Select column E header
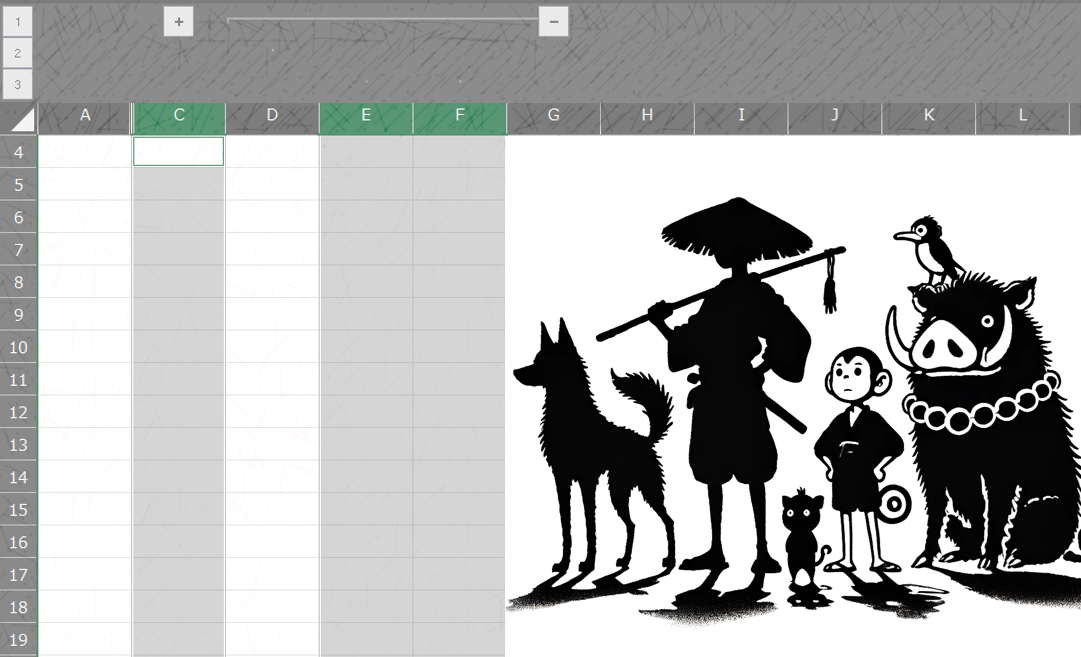Viewport: 1081px width, 657px height. pos(366,115)
